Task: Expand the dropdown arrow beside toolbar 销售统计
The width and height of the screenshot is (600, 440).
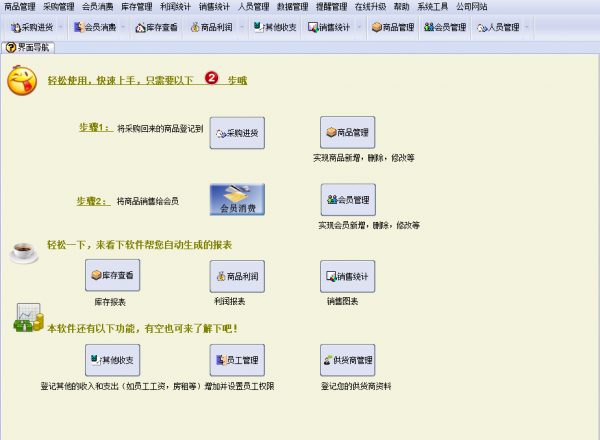Action: [x=359, y=27]
